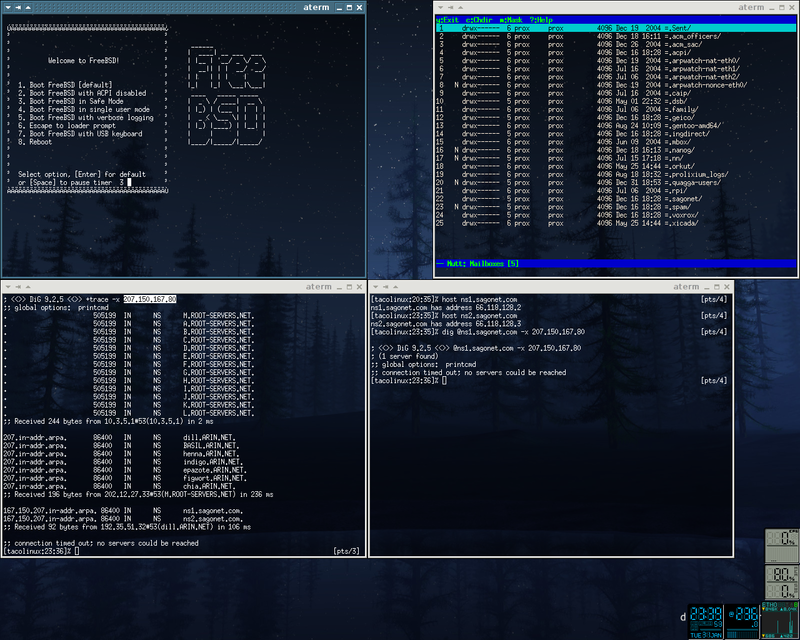The image size is (800, 640).
Task: Close the pts/4 host lookup aterm window
Action: click(x=727, y=287)
